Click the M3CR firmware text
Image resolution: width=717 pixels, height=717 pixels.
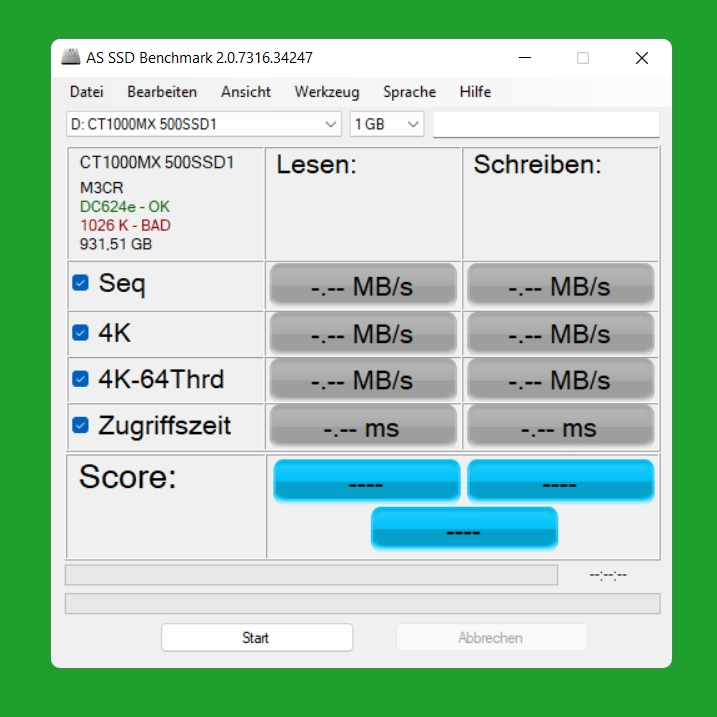pyautogui.click(x=102, y=188)
